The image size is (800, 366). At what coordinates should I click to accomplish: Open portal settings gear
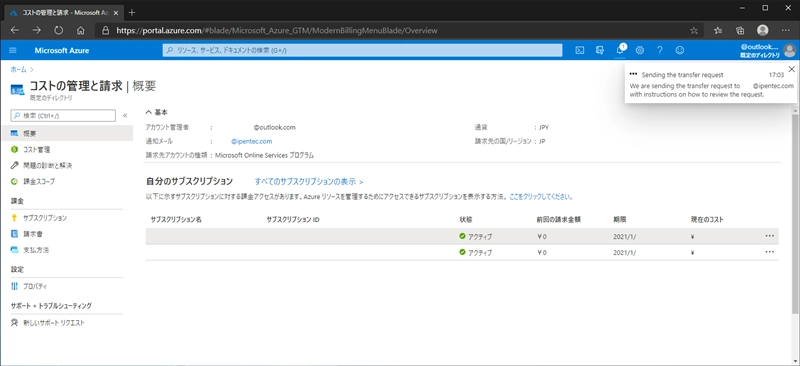point(640,50)
